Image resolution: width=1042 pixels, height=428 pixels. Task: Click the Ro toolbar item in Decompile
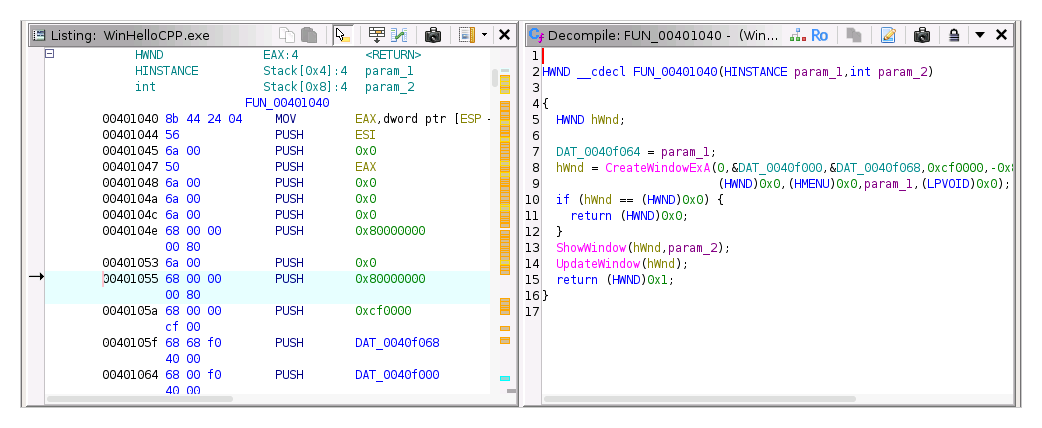[820, 35]
